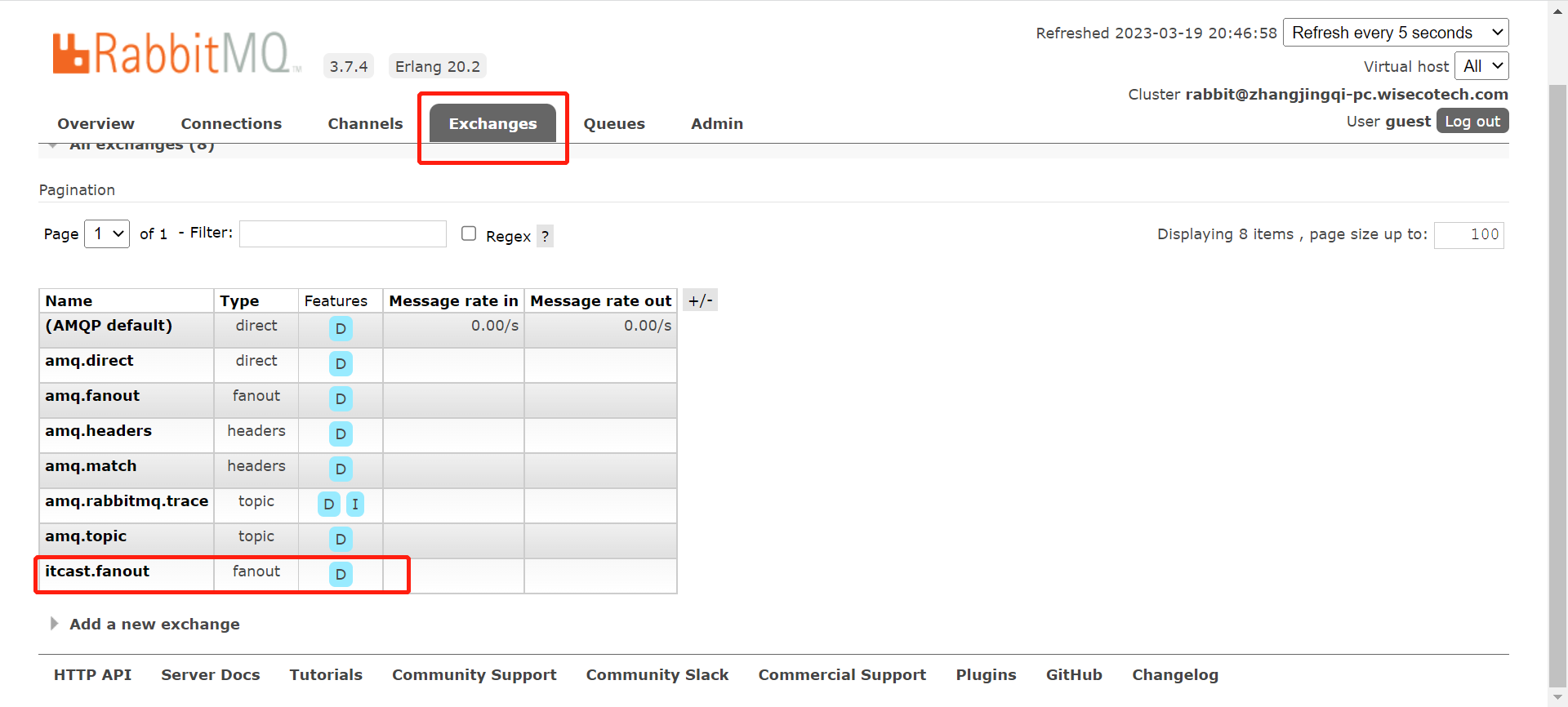Open the GitHub footer link

click(x=1074, y=674)
